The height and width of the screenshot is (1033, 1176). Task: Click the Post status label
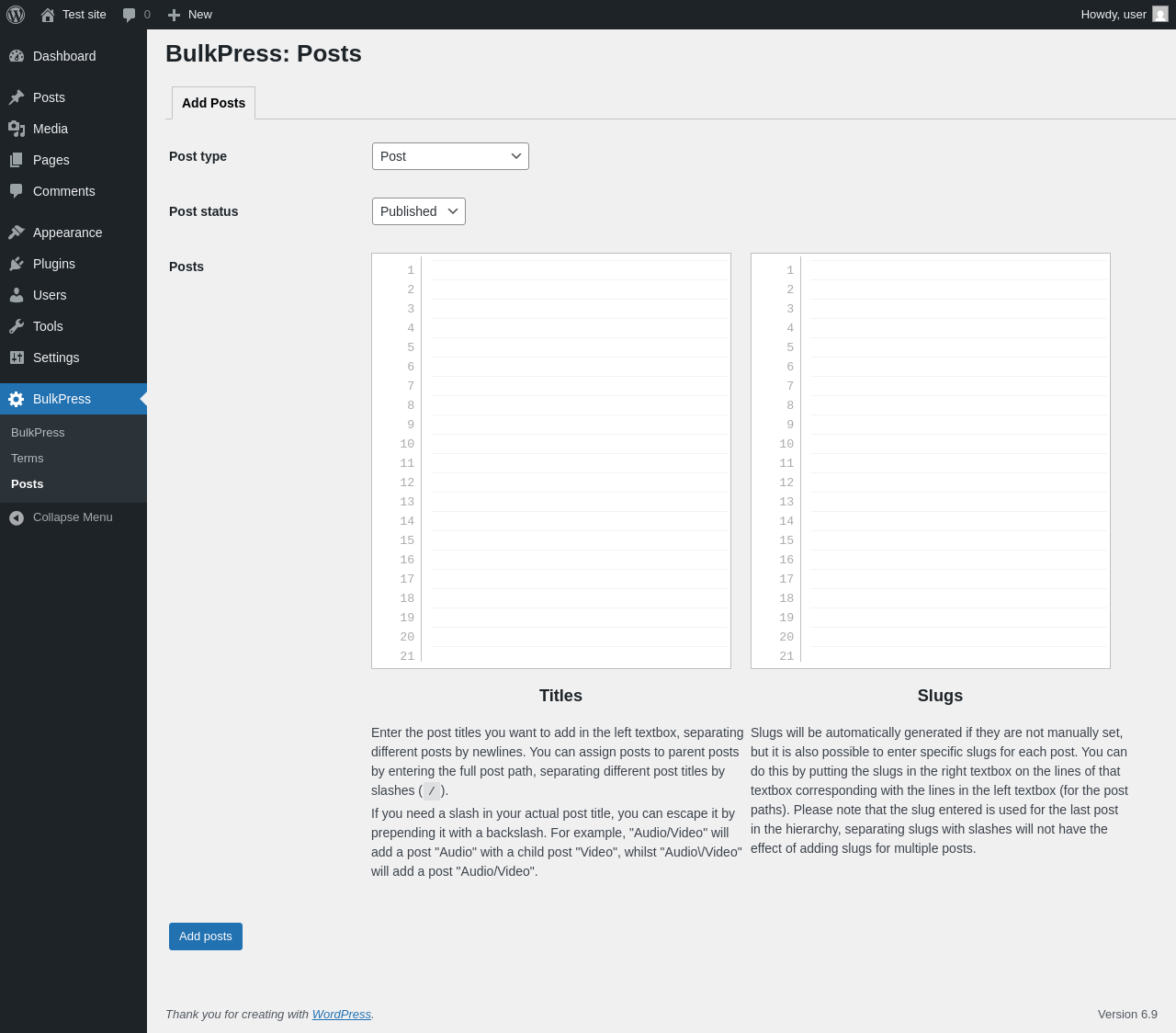(203, 211)
